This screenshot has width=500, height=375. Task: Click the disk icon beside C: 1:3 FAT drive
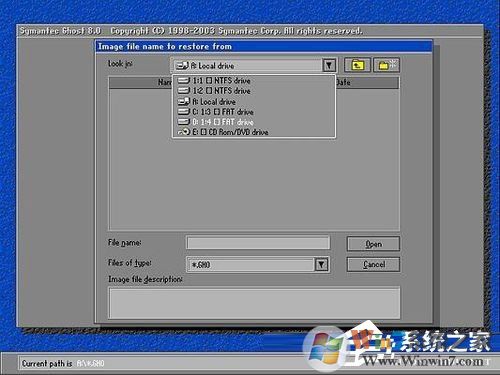pyautogui.click(x=184, y=112)
